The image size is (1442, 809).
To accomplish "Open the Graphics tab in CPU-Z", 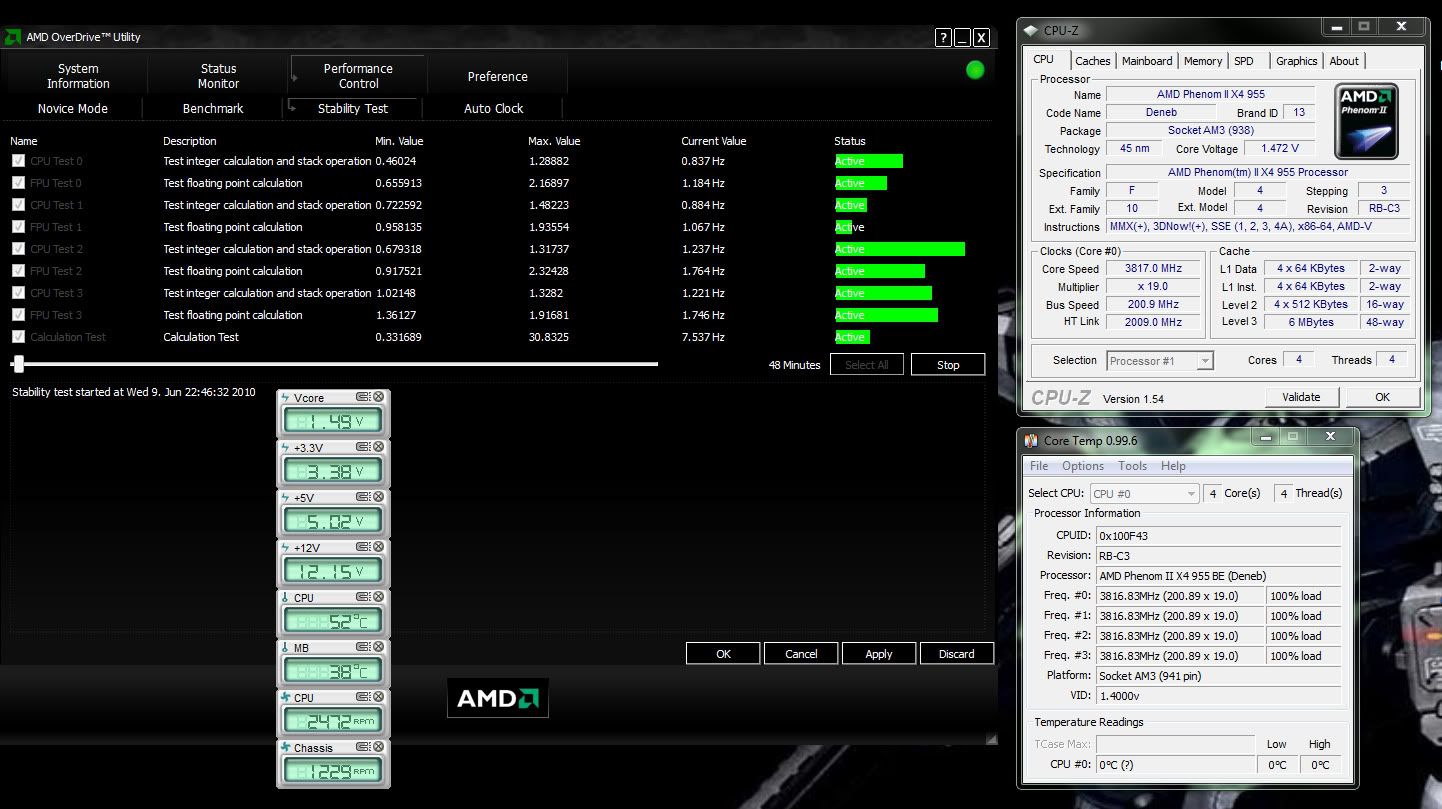I will pos(1296,61).
